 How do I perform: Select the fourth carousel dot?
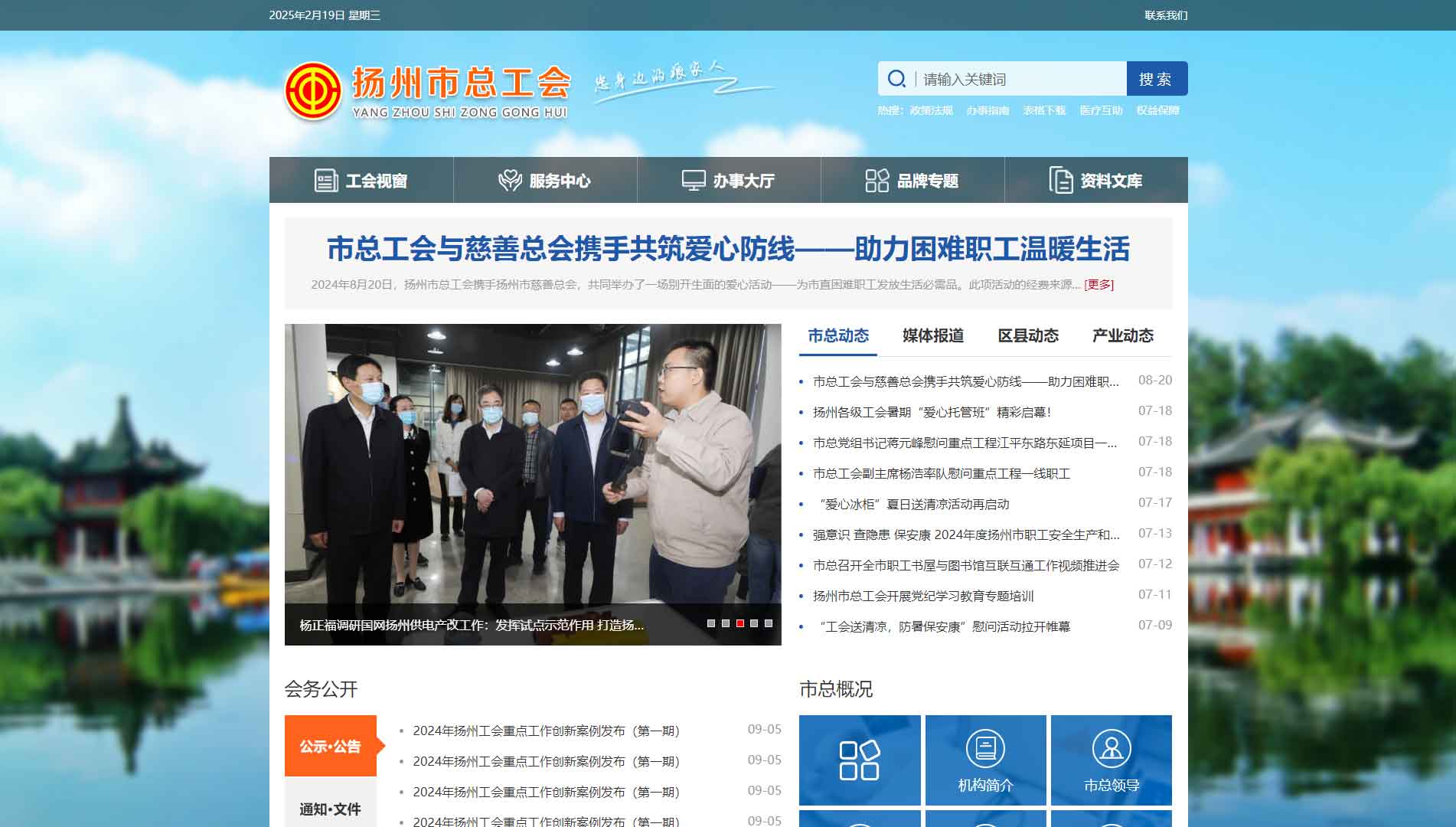(x=754, y=623)
